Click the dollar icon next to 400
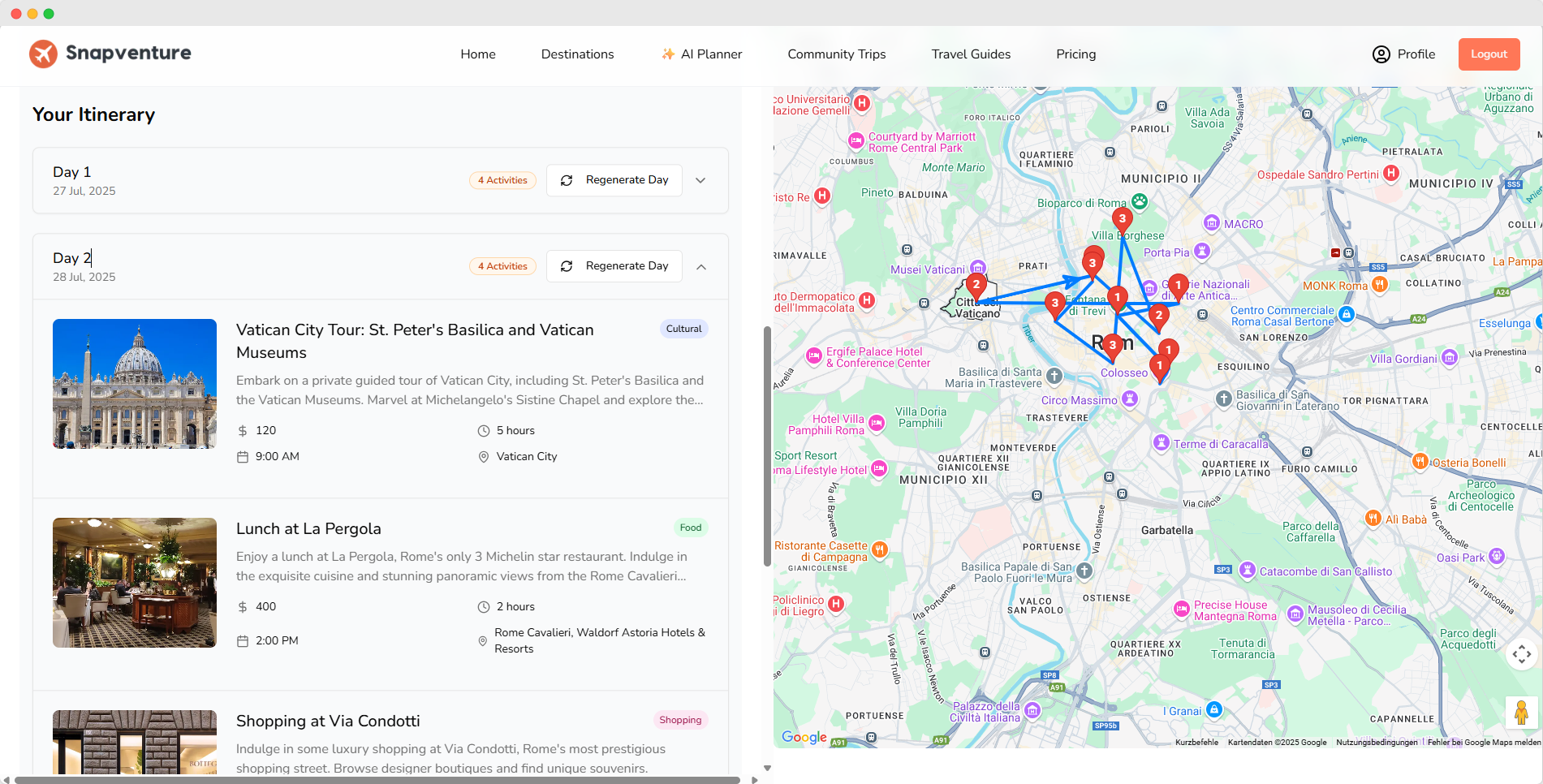 [243, 607]
